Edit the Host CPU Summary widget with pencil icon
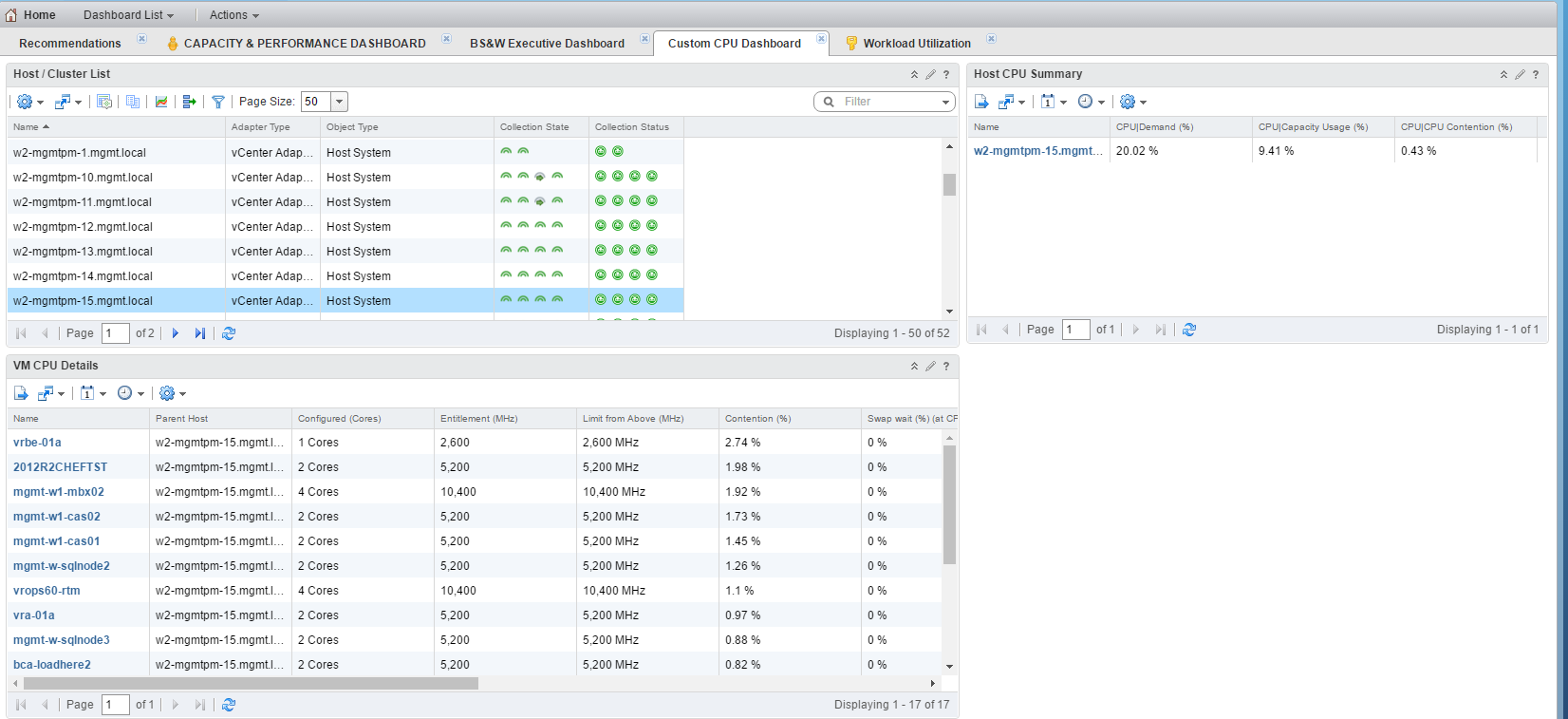1568x719 pixels. [1520, 74]
